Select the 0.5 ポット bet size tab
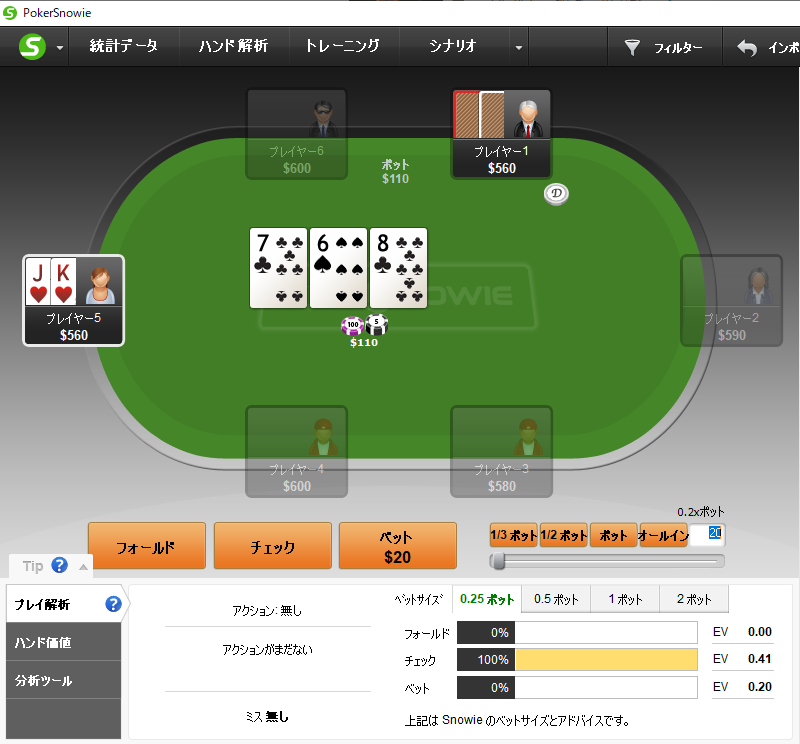This screenshot has height=744, width=800. tap(556, 599)
